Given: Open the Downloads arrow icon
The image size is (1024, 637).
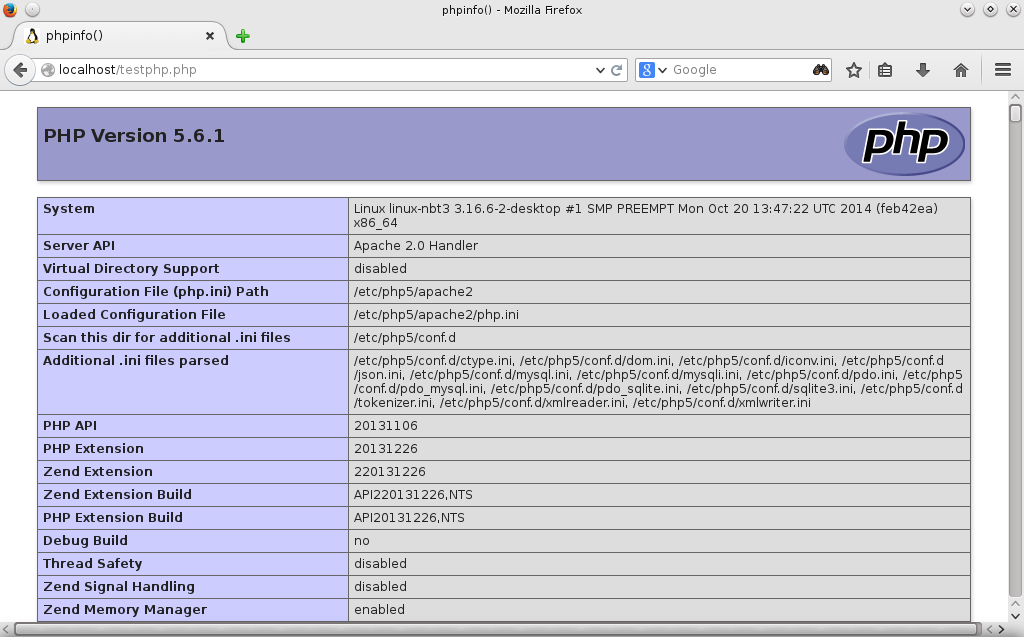Looking at the screenshot, I should coord(923,70).
